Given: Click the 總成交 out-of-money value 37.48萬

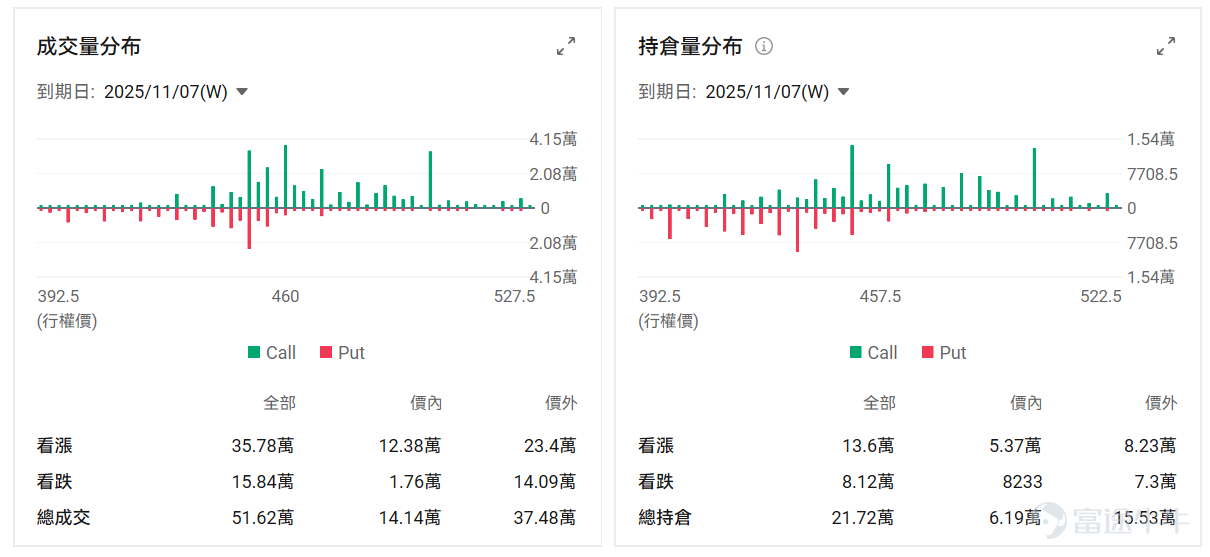Looking at the screenshot, I should click(545, 518).
